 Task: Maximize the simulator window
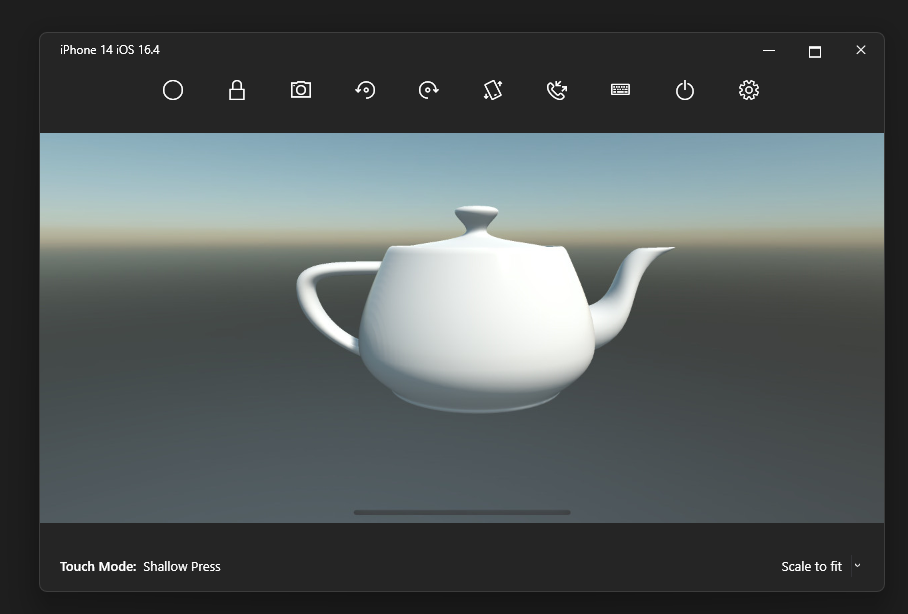click(x=815, y=51)
